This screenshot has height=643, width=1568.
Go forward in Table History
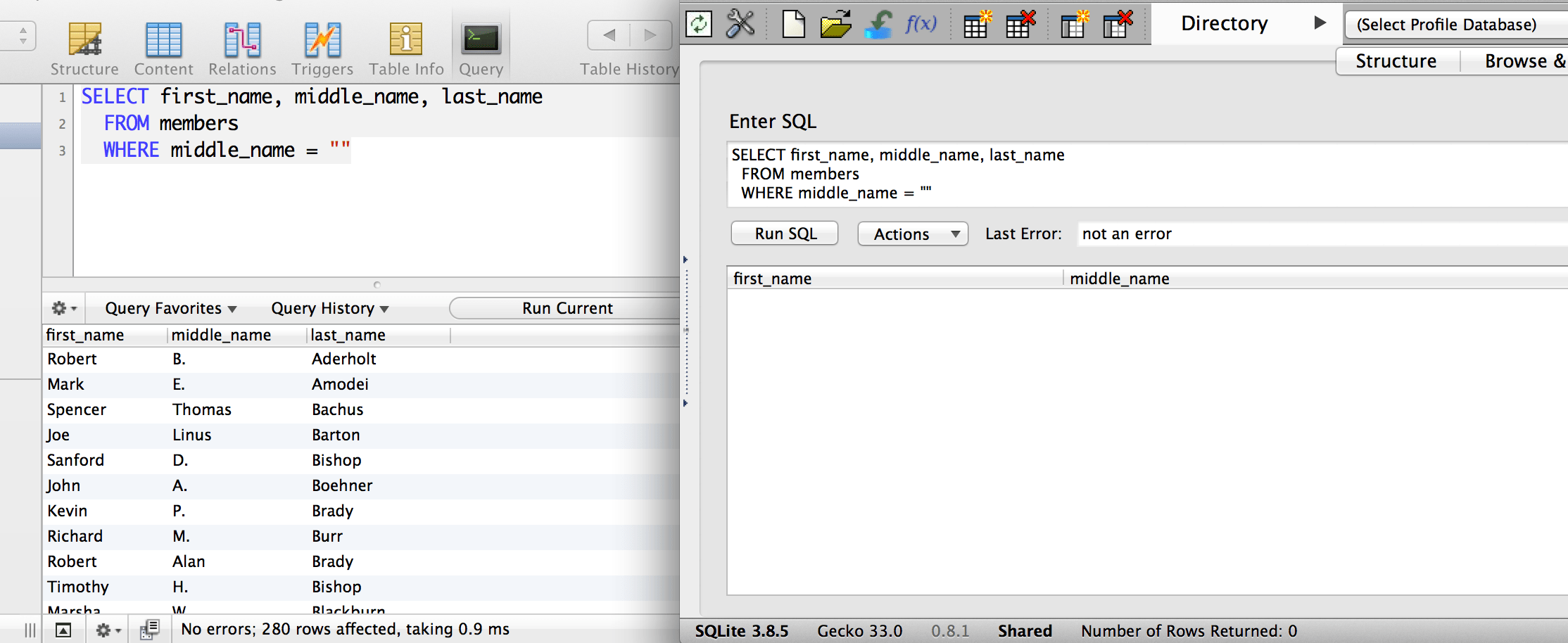point(651,34)
